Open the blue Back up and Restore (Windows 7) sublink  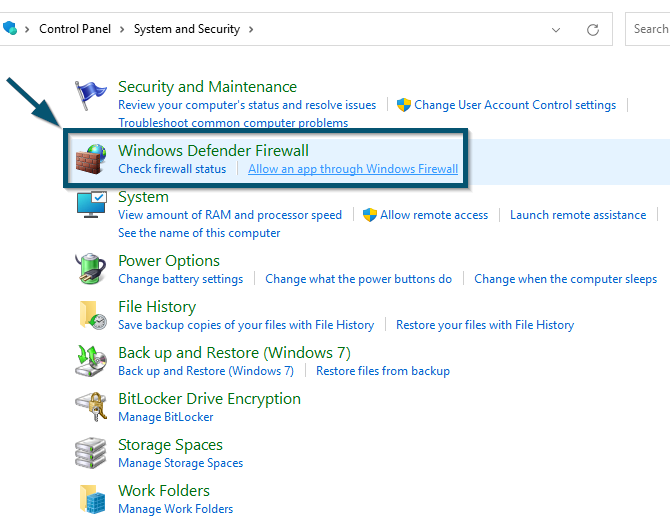pyautogui.click(x=206, y=371)
